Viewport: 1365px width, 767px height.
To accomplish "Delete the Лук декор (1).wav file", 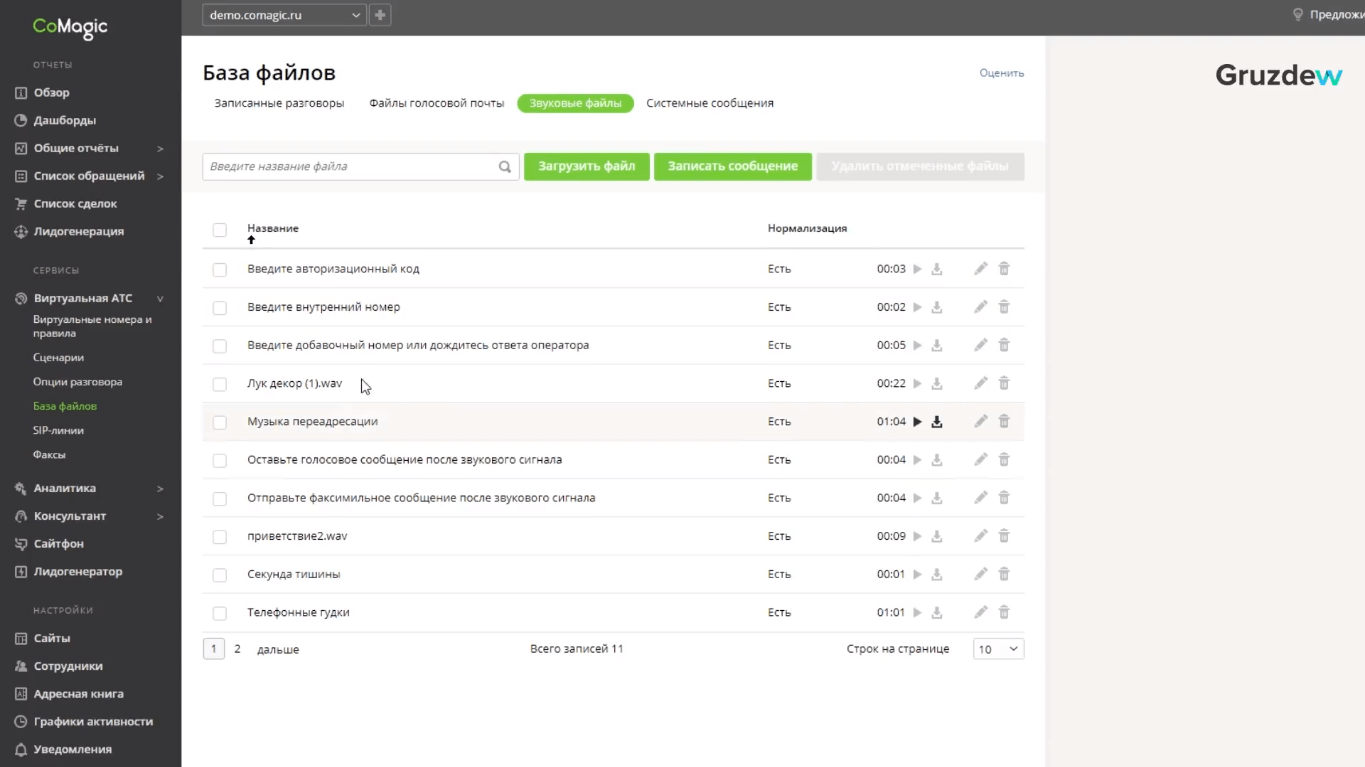I will pos(1004,383).
